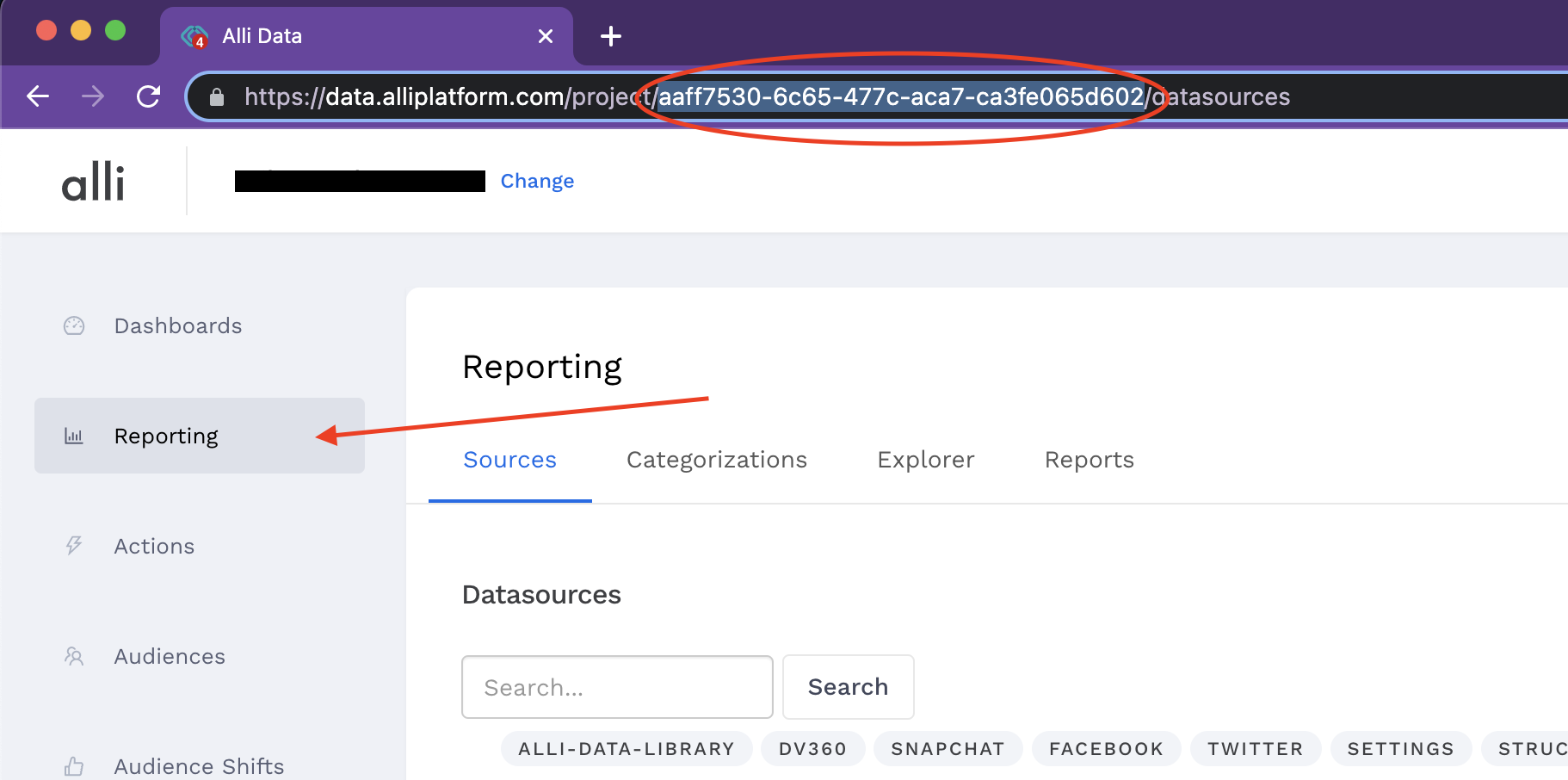Click the Reporting bar chart icon

click(74, 436)
